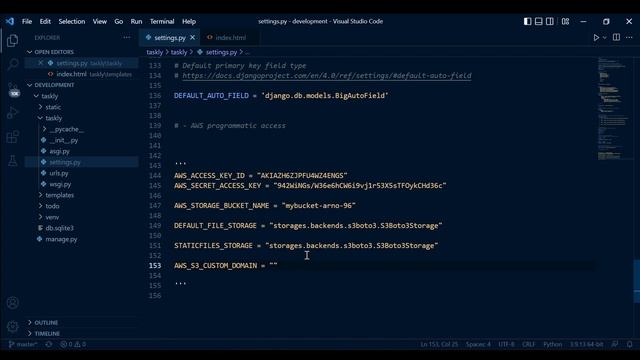640x360 pixels.
Task: Open the Testing flask view
Action: point(13,160)
